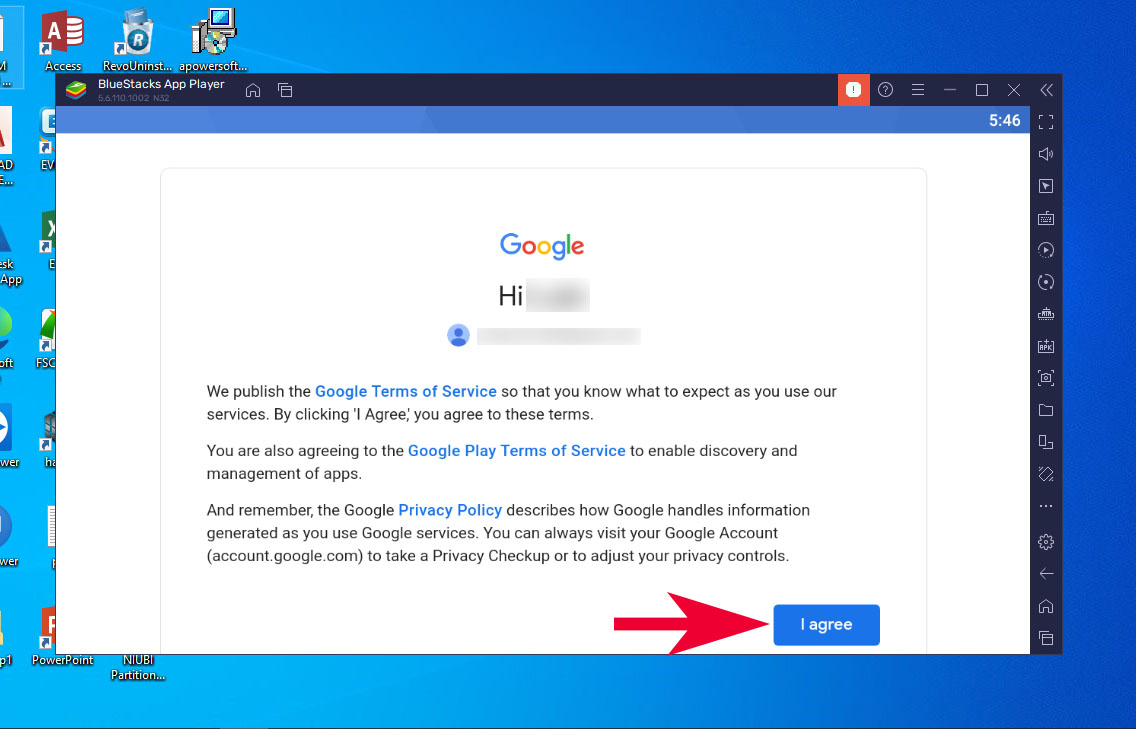This screenshot has height=729, width=1136.
Task: Go to BlueStacks home from title bar
Action: (x=253, y=91)
